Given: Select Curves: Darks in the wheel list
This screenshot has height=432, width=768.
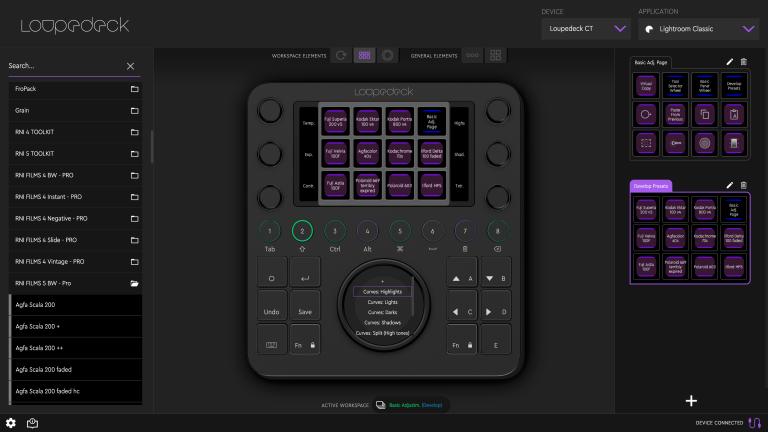Looking at the screenshot, I should [x=382, y=312].
